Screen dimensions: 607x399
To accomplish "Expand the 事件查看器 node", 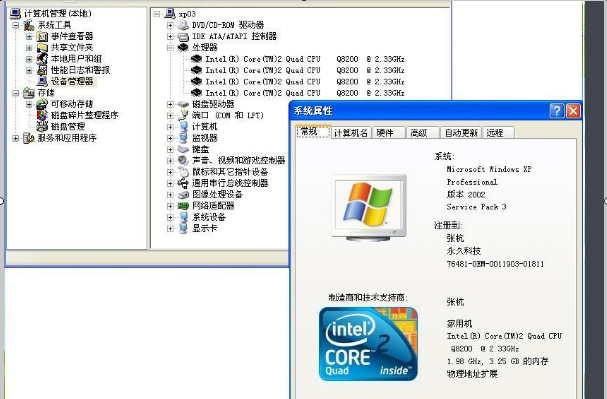I will click(x=29, y=37).
